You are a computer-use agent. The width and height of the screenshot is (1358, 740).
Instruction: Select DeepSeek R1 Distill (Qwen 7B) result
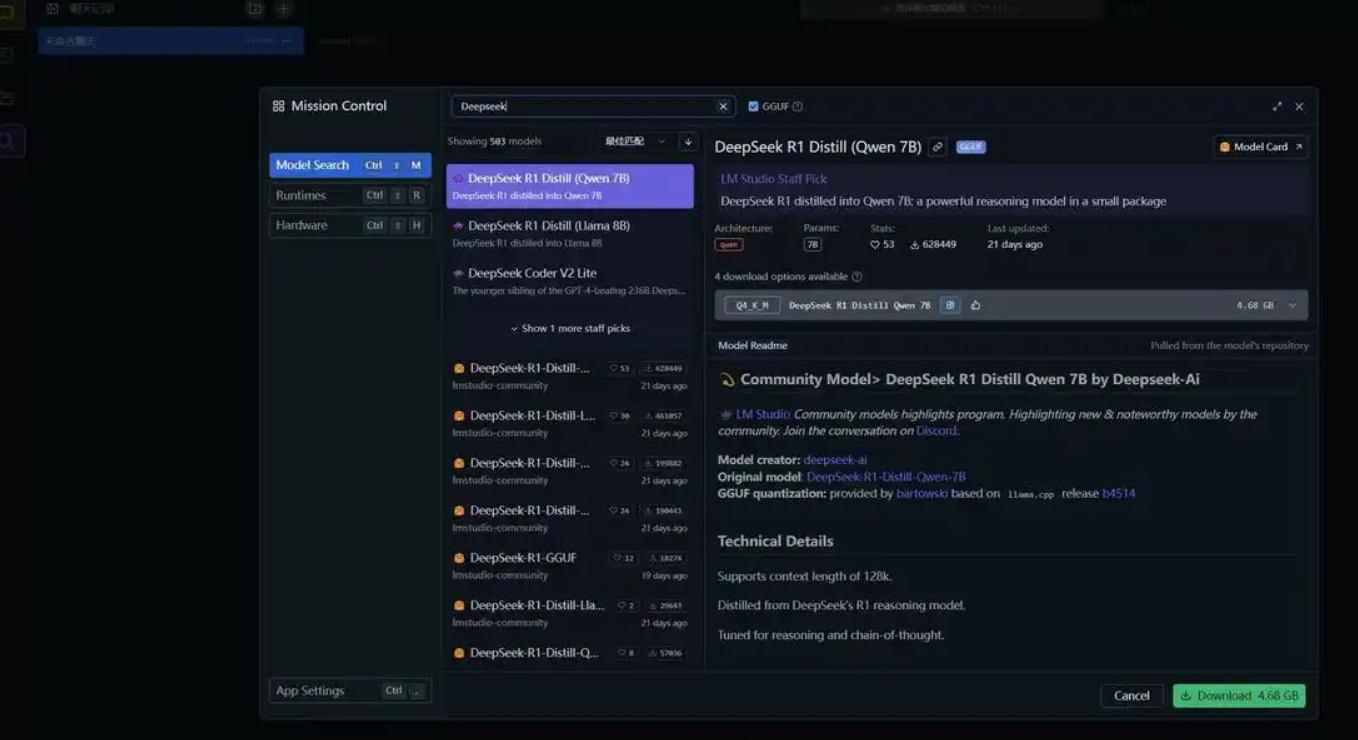570,186
